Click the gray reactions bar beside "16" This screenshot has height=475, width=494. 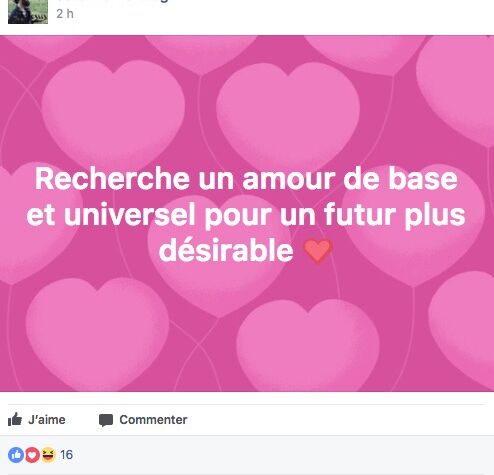pyautogui.click(x=247, y=455)
